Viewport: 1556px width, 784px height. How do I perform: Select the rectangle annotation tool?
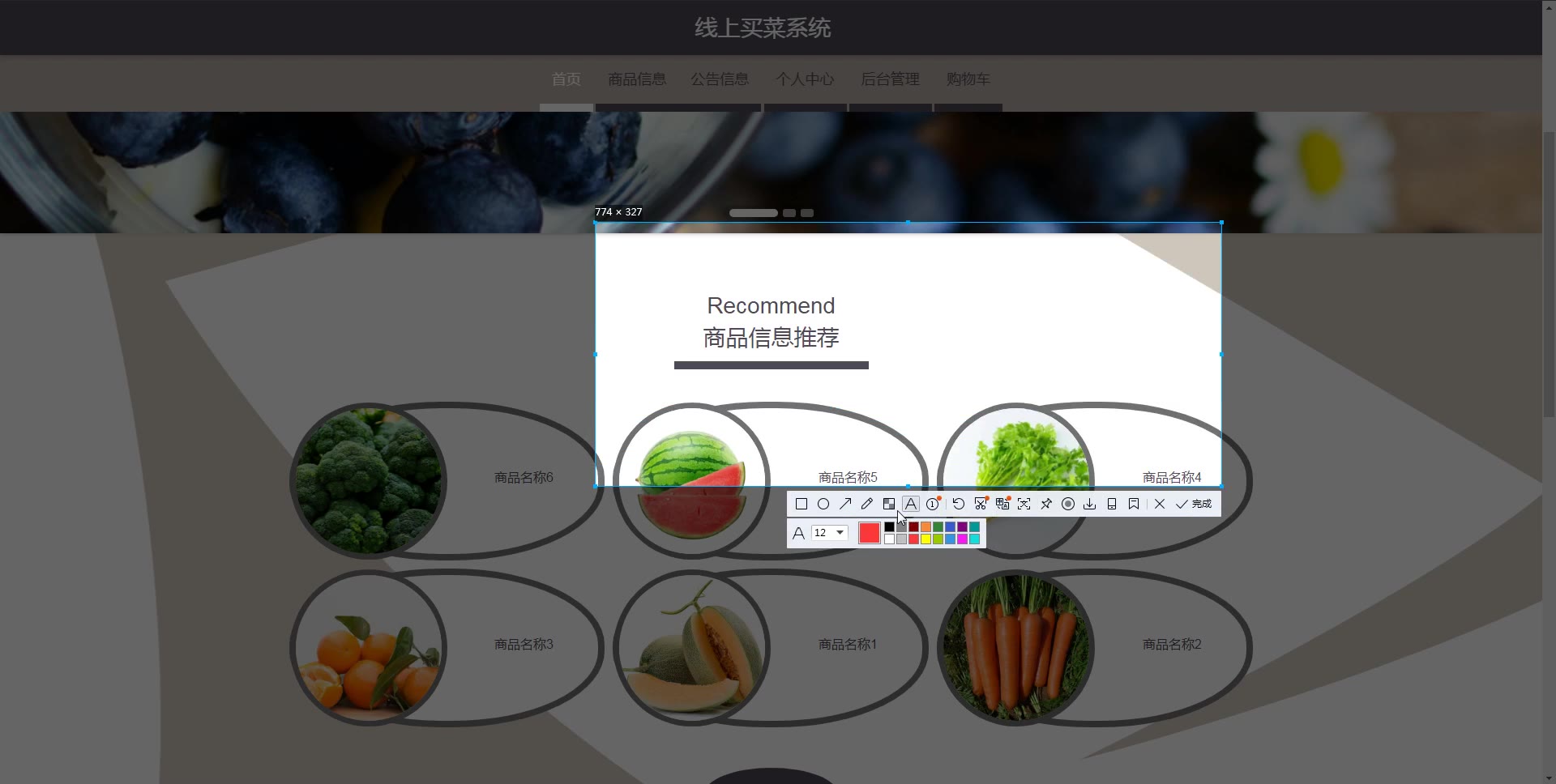point(802,504)
